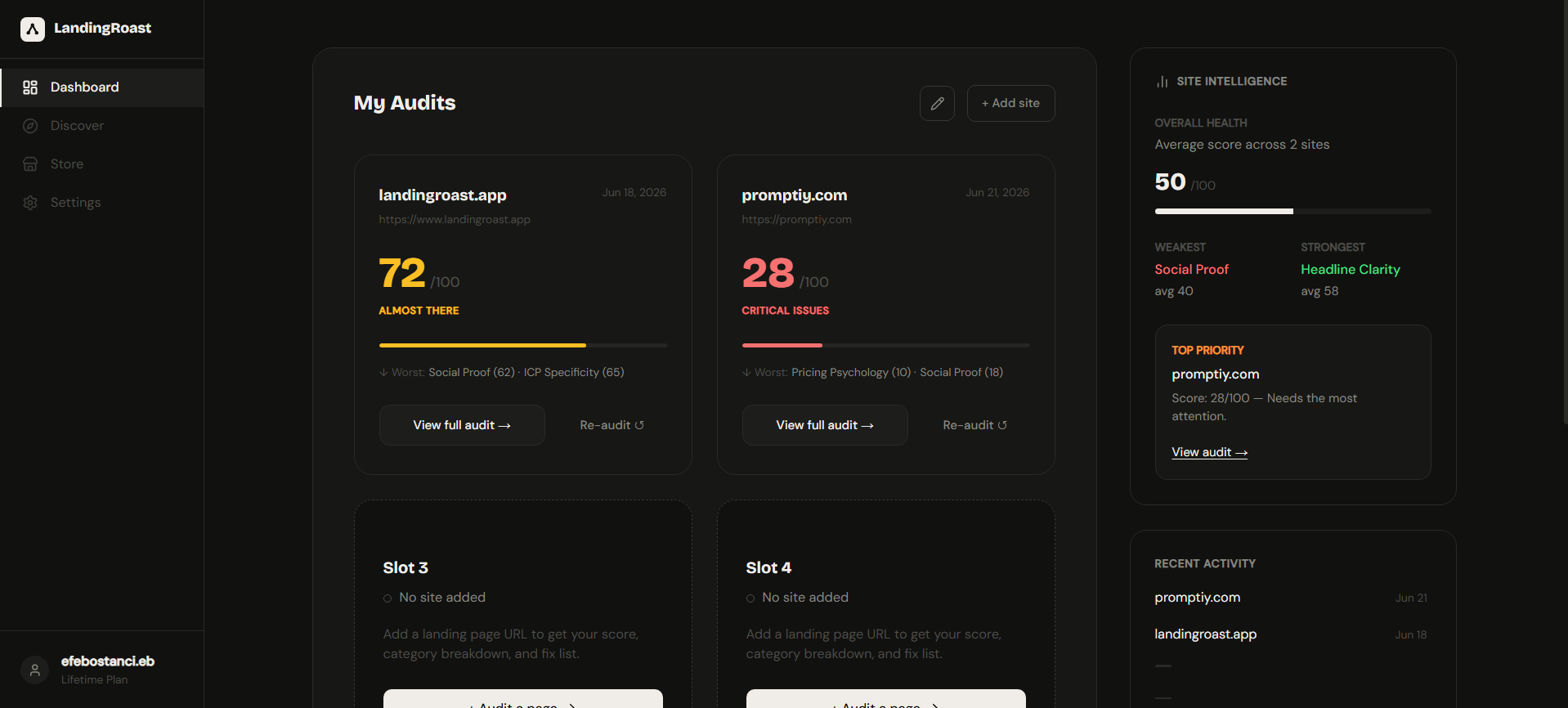Click https://promptiy.com URL text
The image size is (1568, 708).
coord(796,220)
